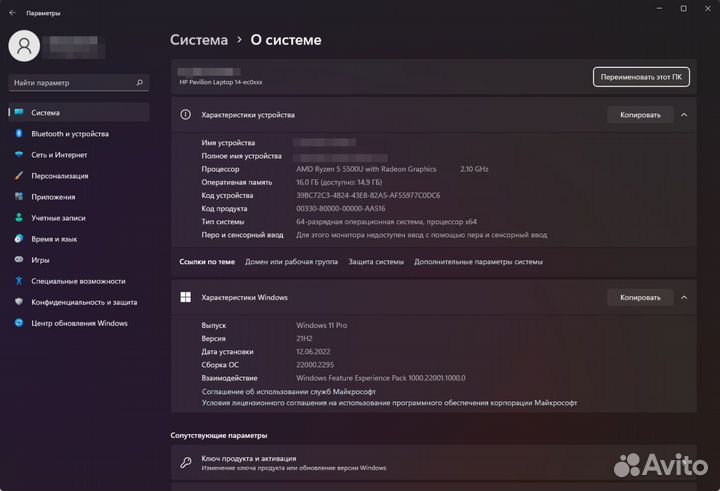This screenshot has width=720, height=491.
Task: Click the search magnifier icon
Action: coord(140,83)
